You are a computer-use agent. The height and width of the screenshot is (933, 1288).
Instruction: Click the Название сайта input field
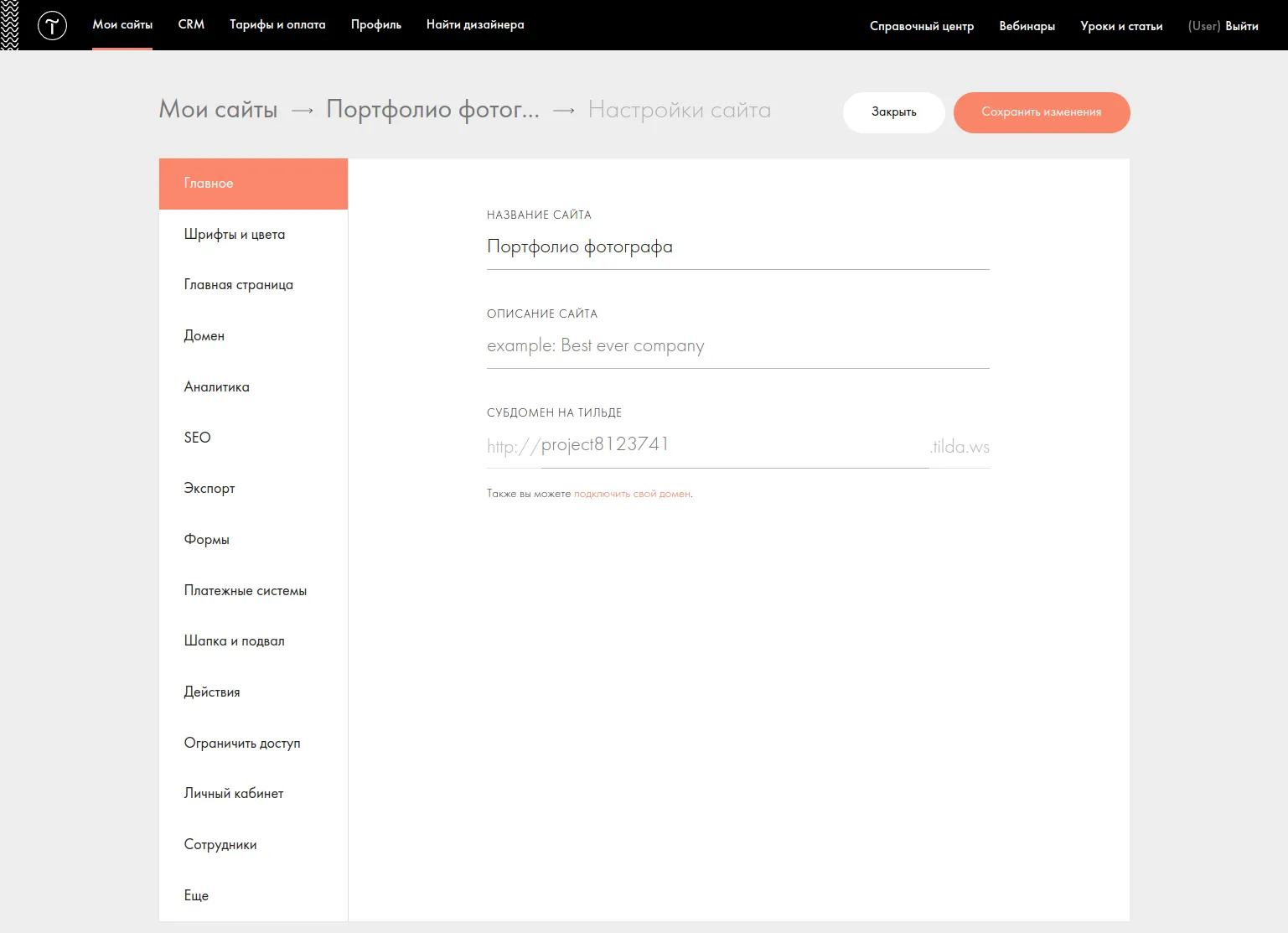737,247
